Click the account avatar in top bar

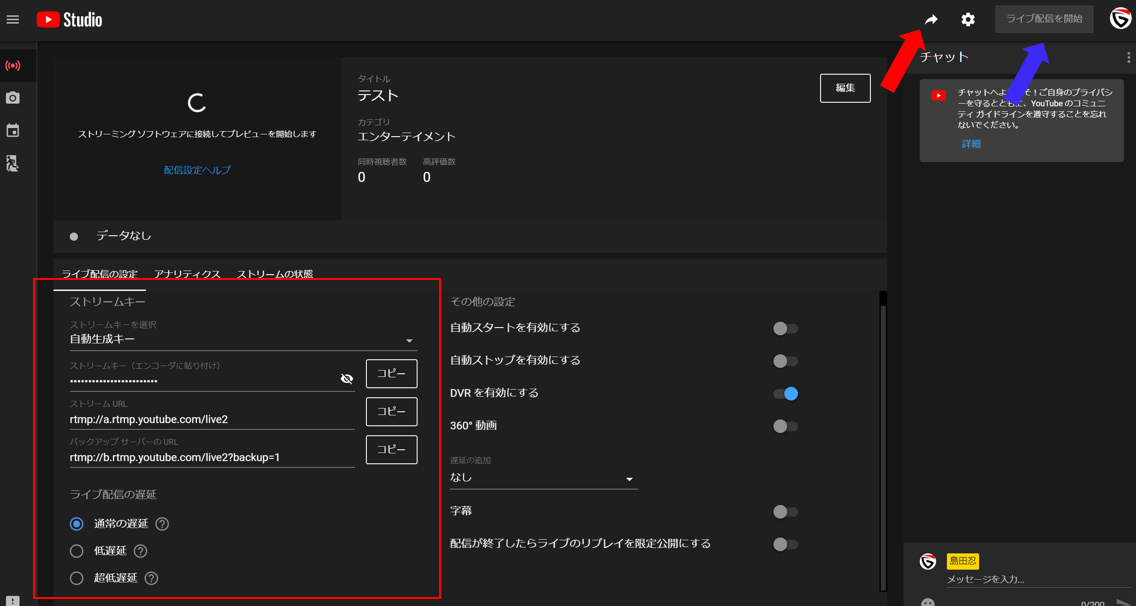1120,19
